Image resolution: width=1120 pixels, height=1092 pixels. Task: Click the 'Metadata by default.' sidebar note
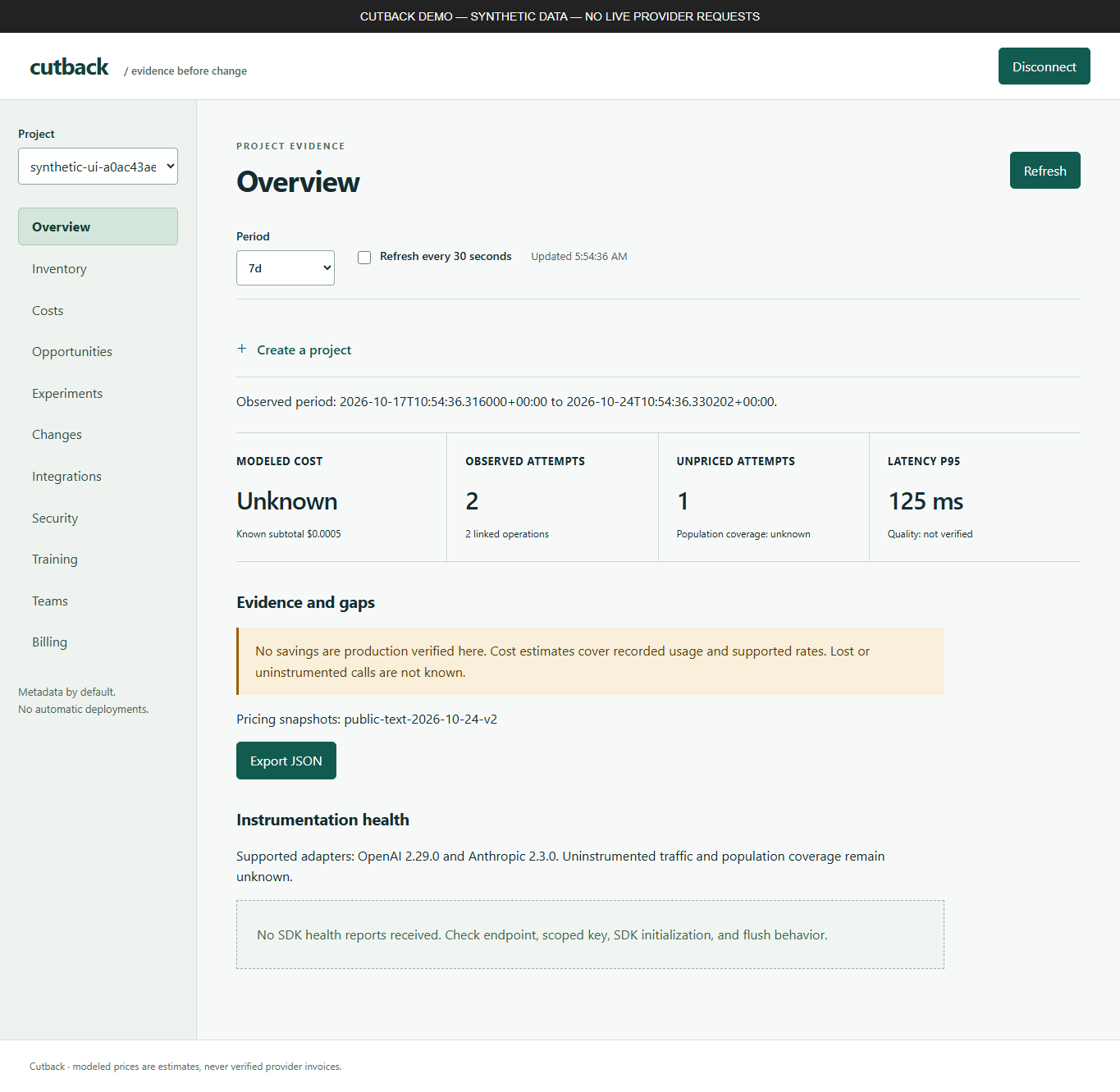click(66, 692)
